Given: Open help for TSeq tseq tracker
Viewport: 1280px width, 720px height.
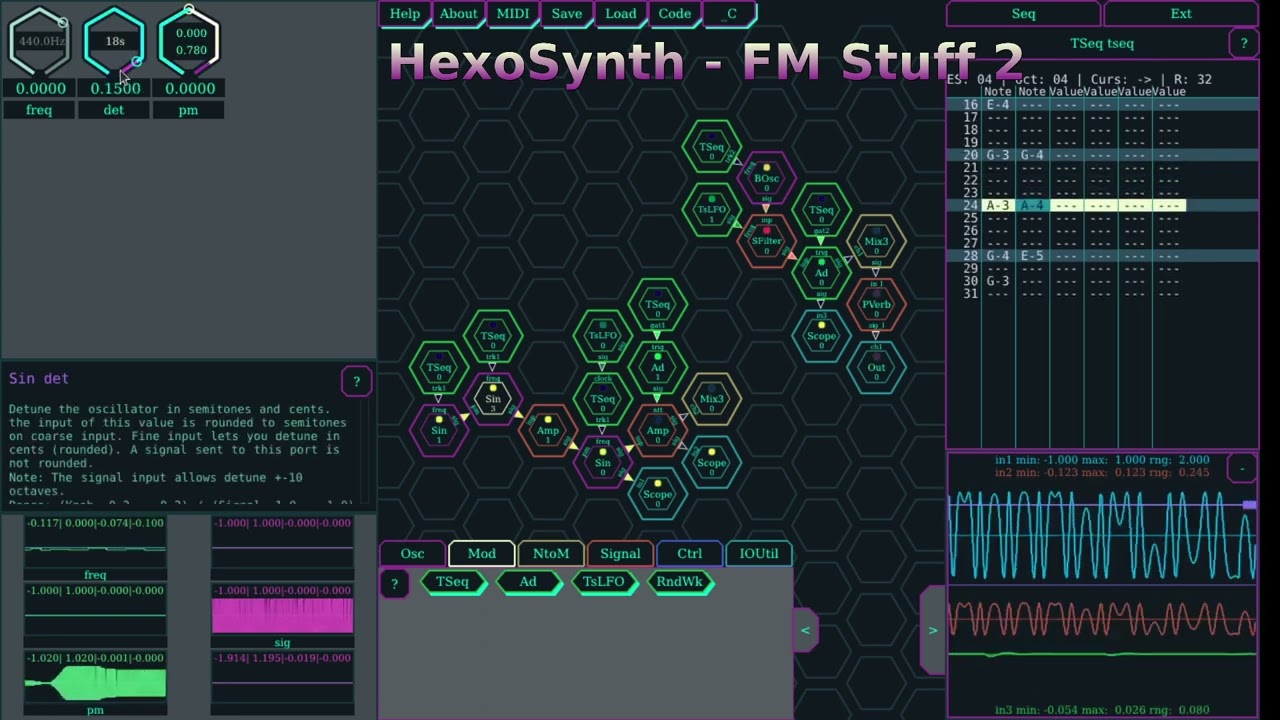Looking at the screenshot, I should pyautogui.click(x=1243, y=43).
